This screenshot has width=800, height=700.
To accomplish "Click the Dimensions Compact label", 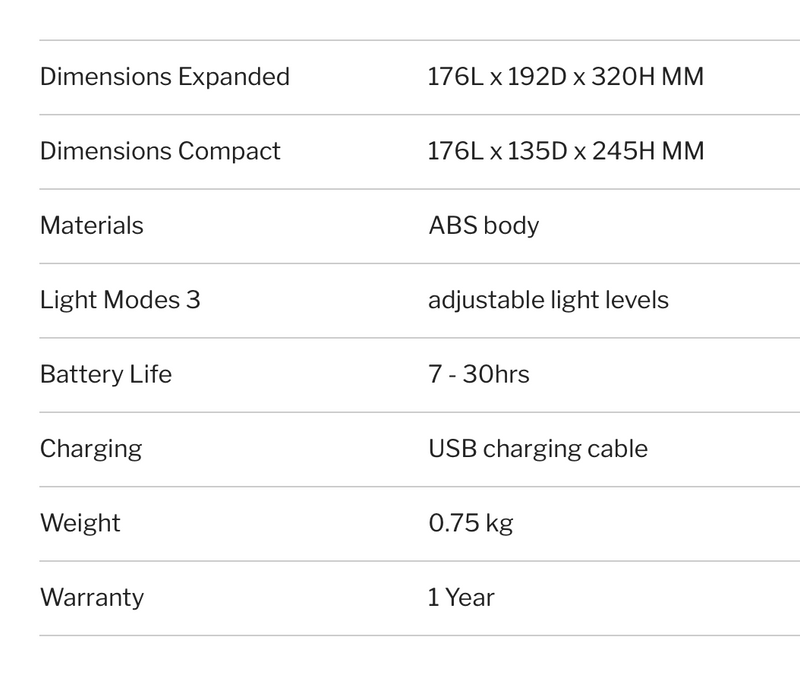I will pyautogui.click(x=160, y=152).
